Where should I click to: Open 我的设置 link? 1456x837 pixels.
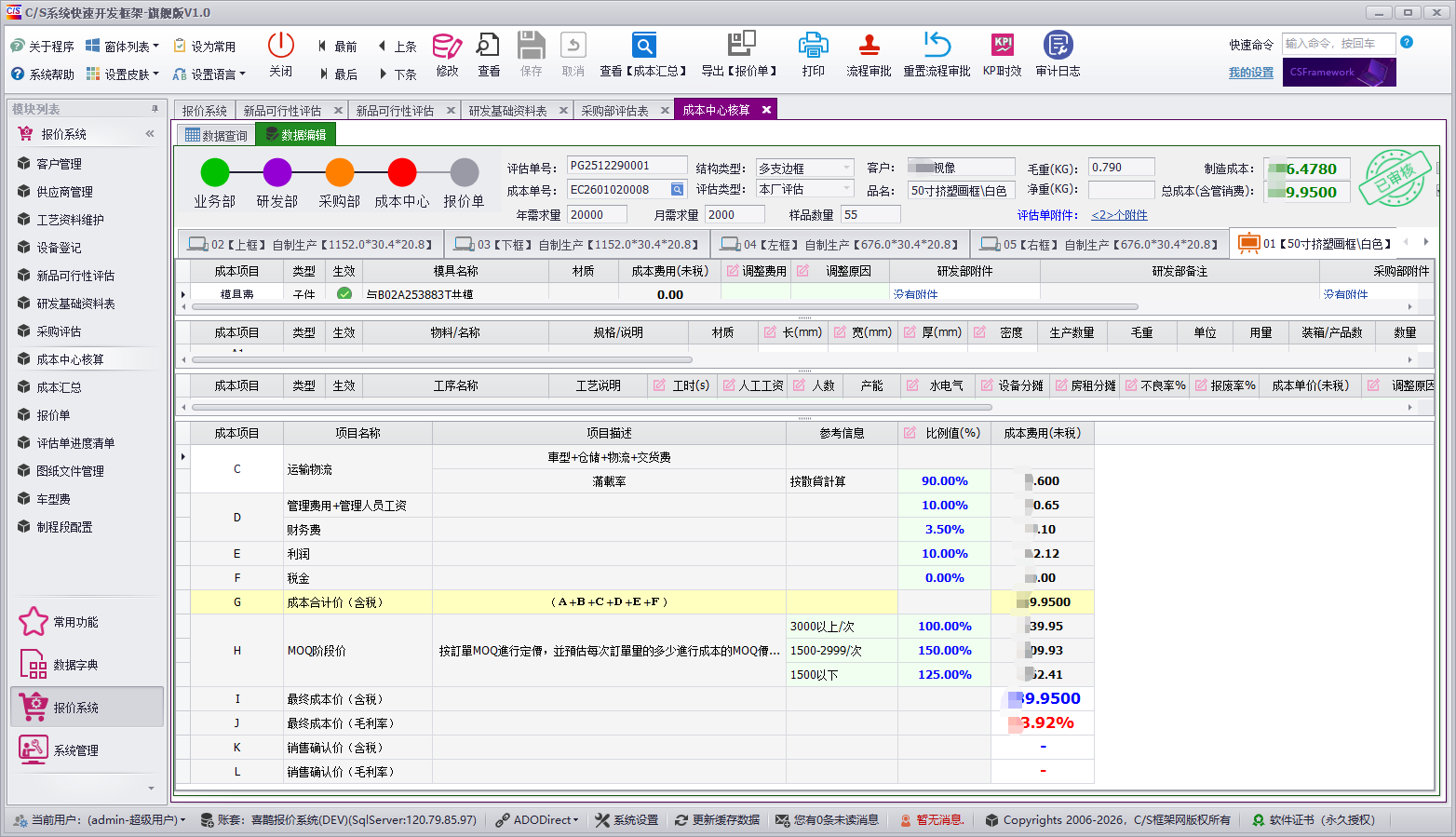(1250, 73)
